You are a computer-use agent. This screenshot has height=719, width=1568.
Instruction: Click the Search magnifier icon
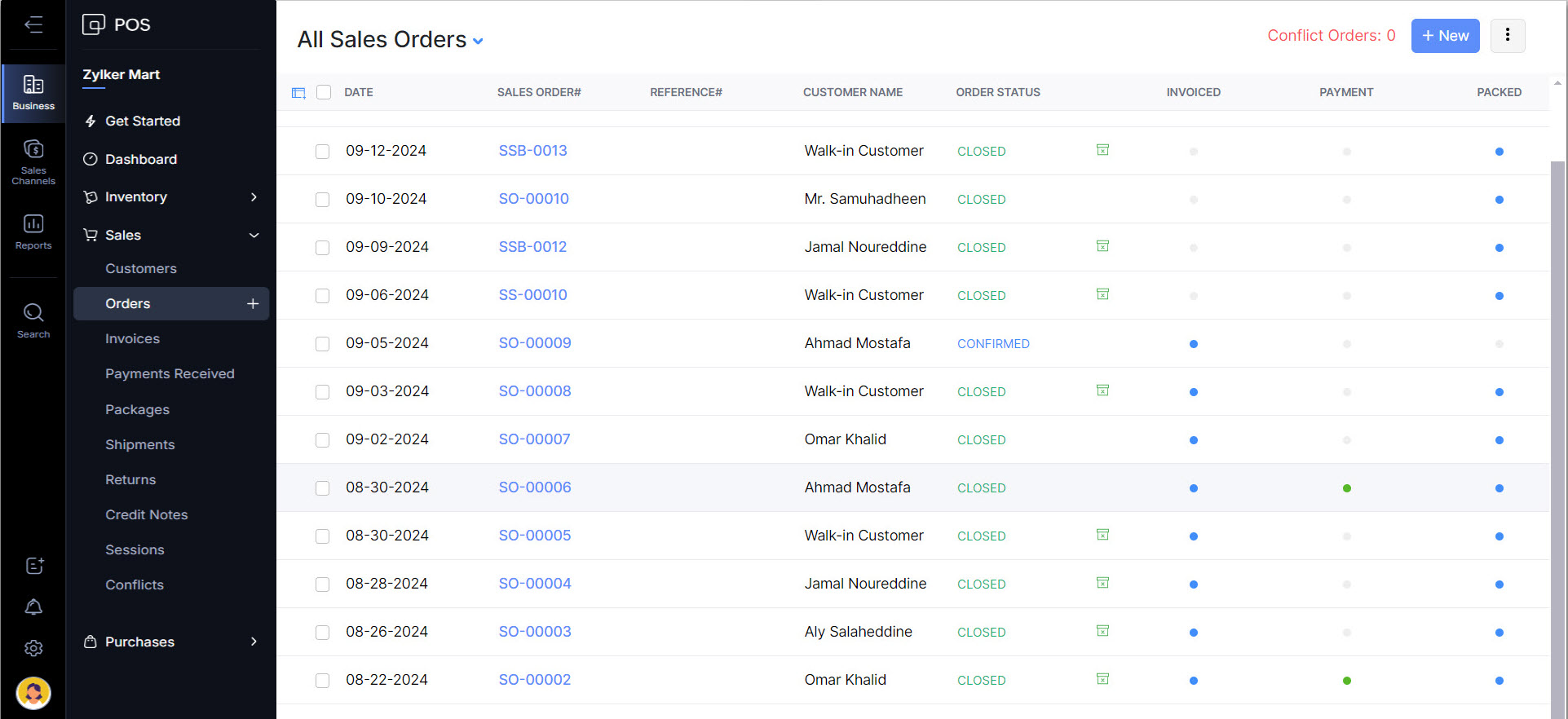(x=33, y=320)
